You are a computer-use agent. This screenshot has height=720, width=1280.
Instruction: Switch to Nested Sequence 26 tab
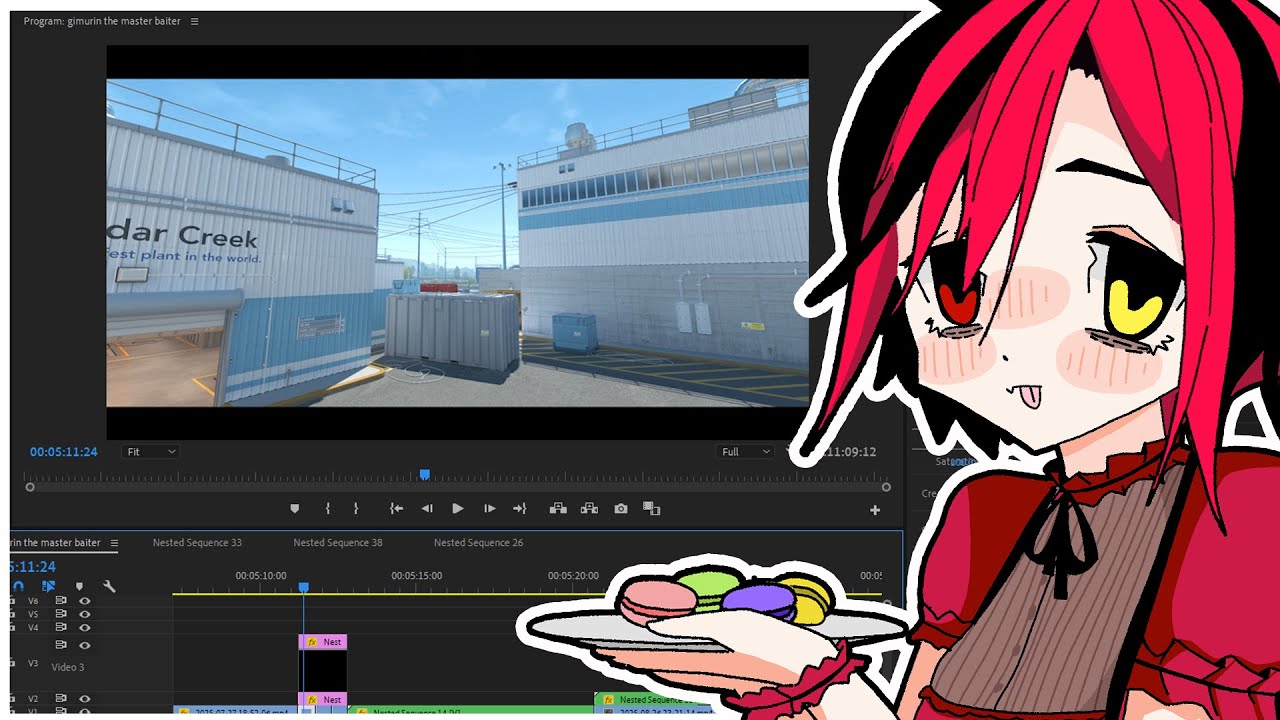click(478, 543)
